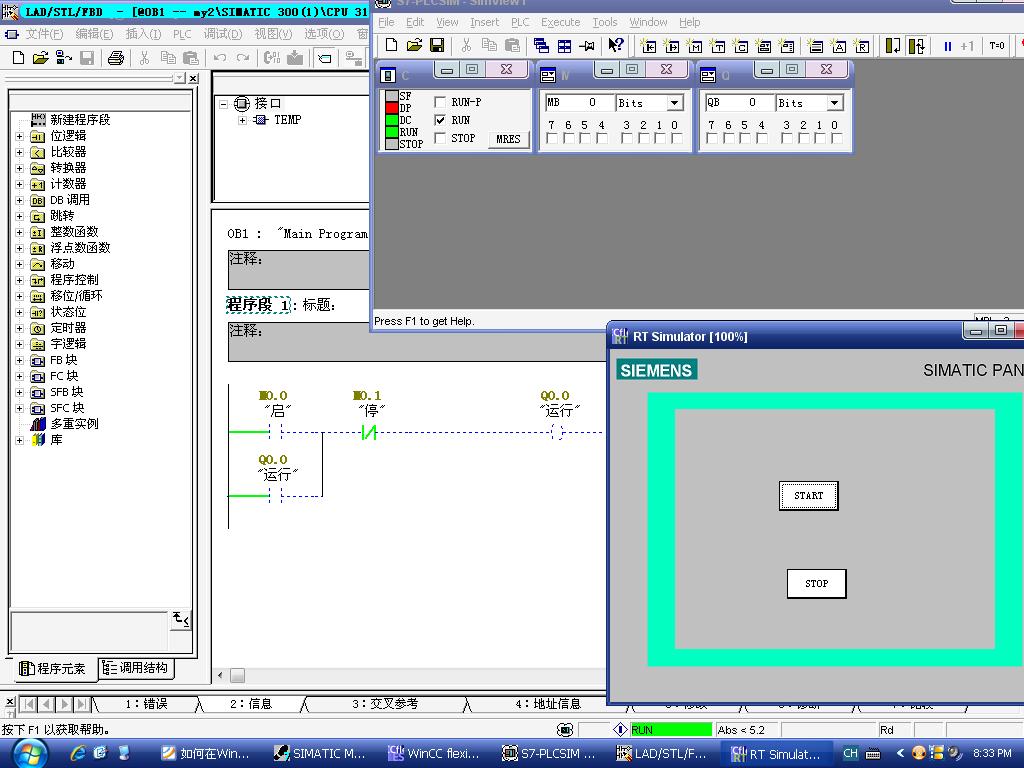Viewport: 1024px width, 768px height.
Task: Click the print icon in LAD editor toolbar
Action: click(115, 58)
